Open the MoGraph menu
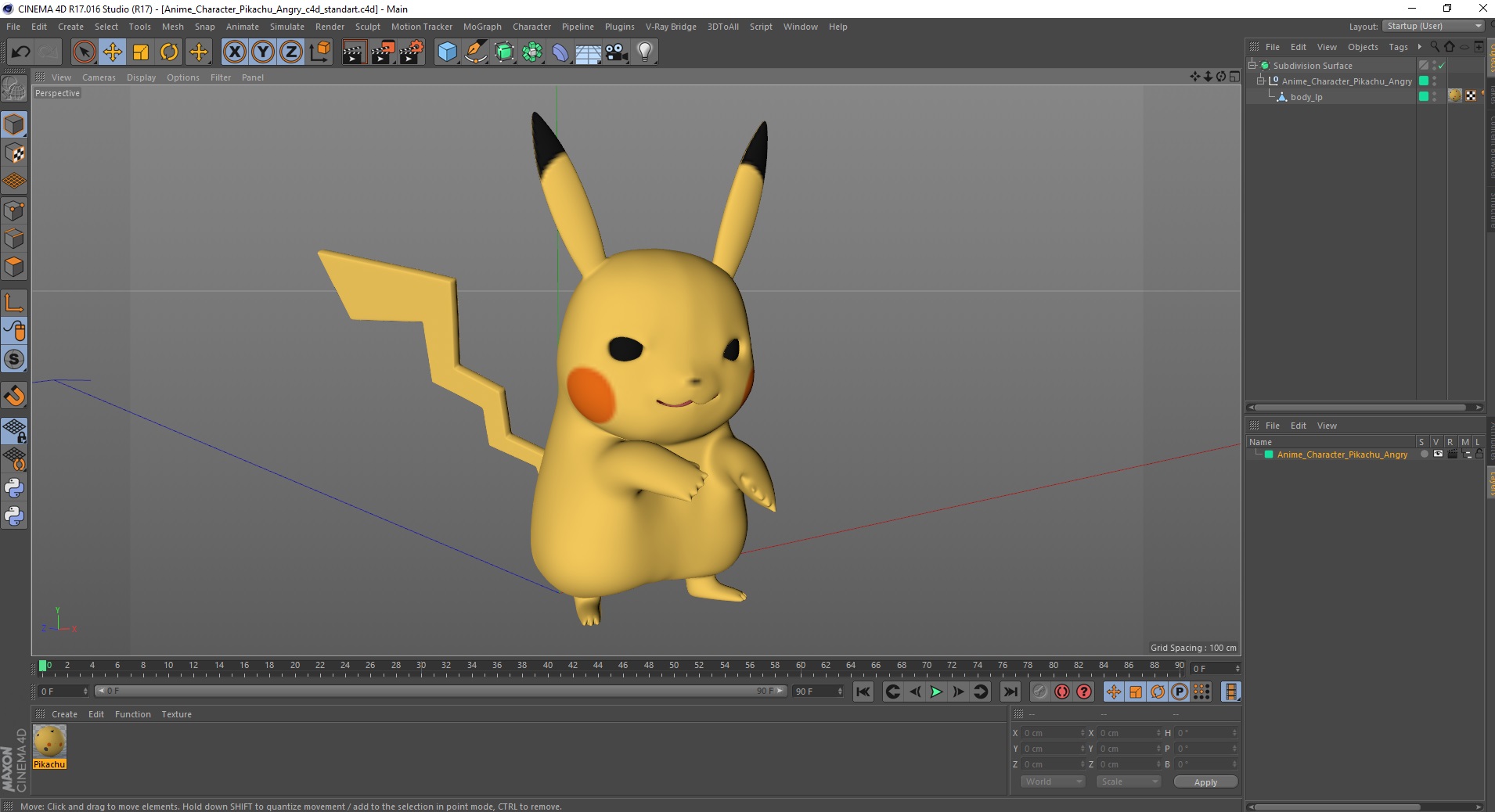 [x=482, y=27]
